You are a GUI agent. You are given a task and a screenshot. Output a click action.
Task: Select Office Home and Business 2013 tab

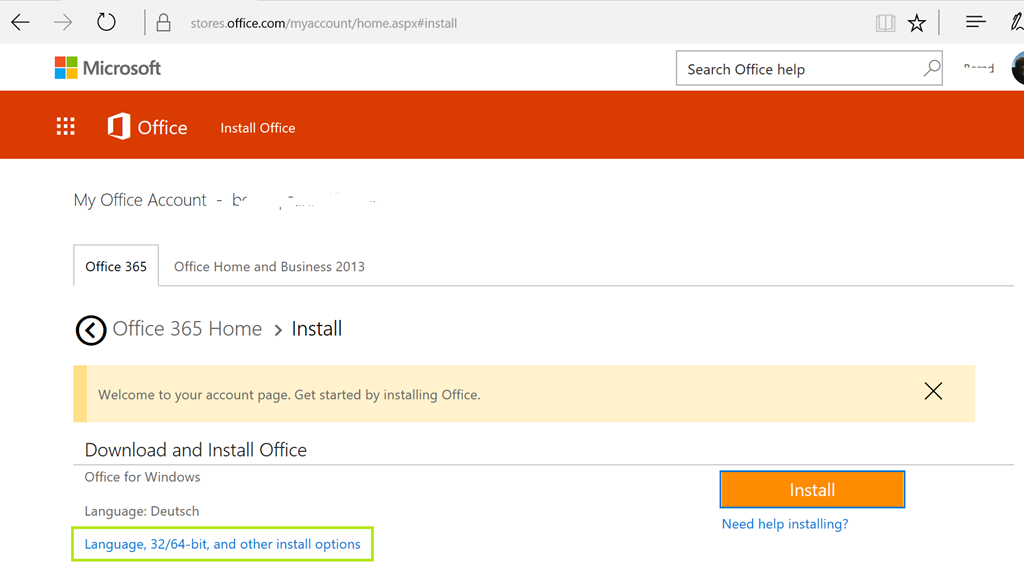click(269, 266)
